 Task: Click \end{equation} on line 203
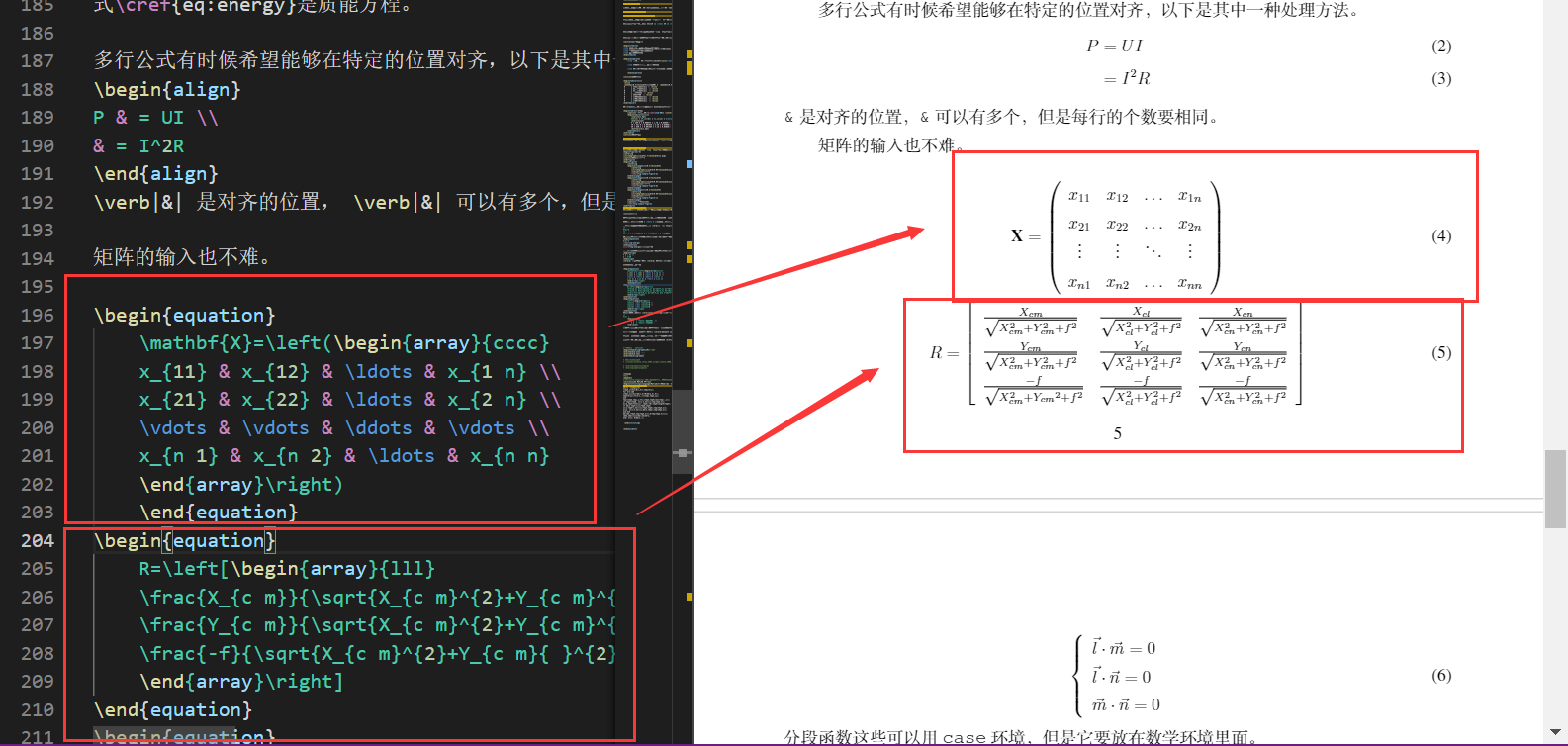219,512
